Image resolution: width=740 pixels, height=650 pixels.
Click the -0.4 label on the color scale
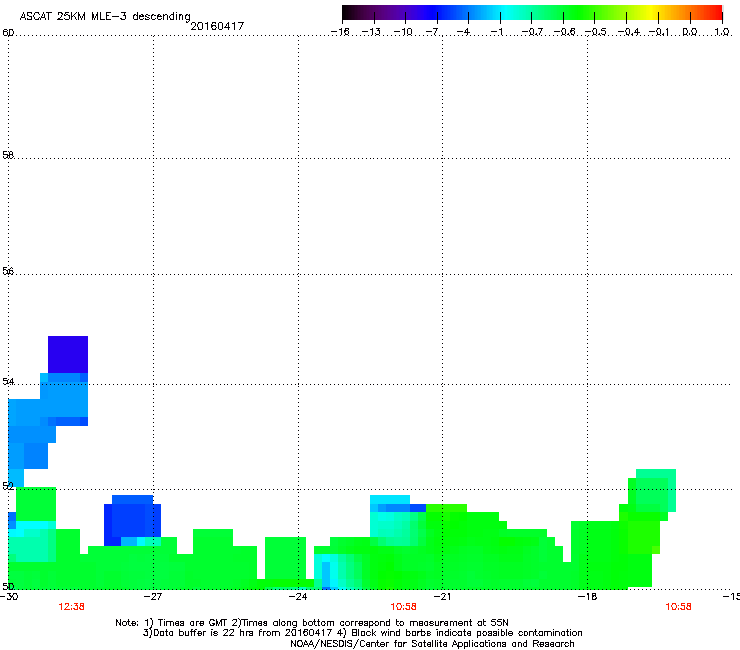tap(629, 32)
